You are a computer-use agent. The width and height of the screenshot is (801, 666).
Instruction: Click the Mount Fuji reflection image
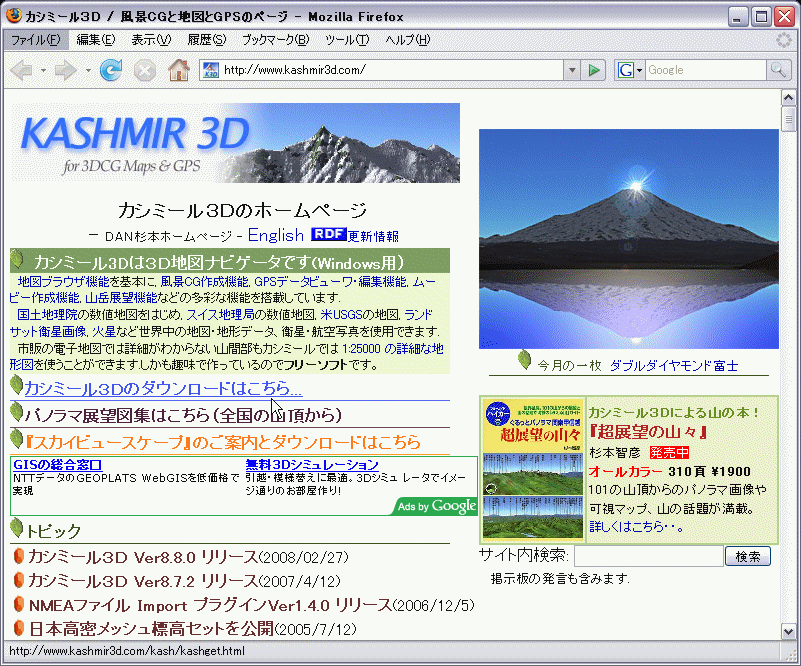pos(629,239)
